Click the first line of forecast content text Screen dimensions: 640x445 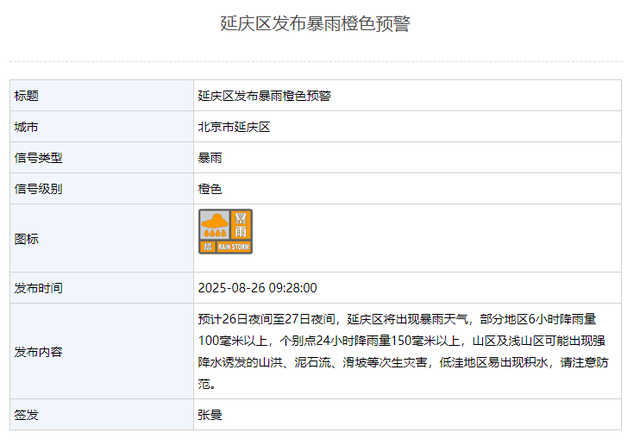point(397,319)
